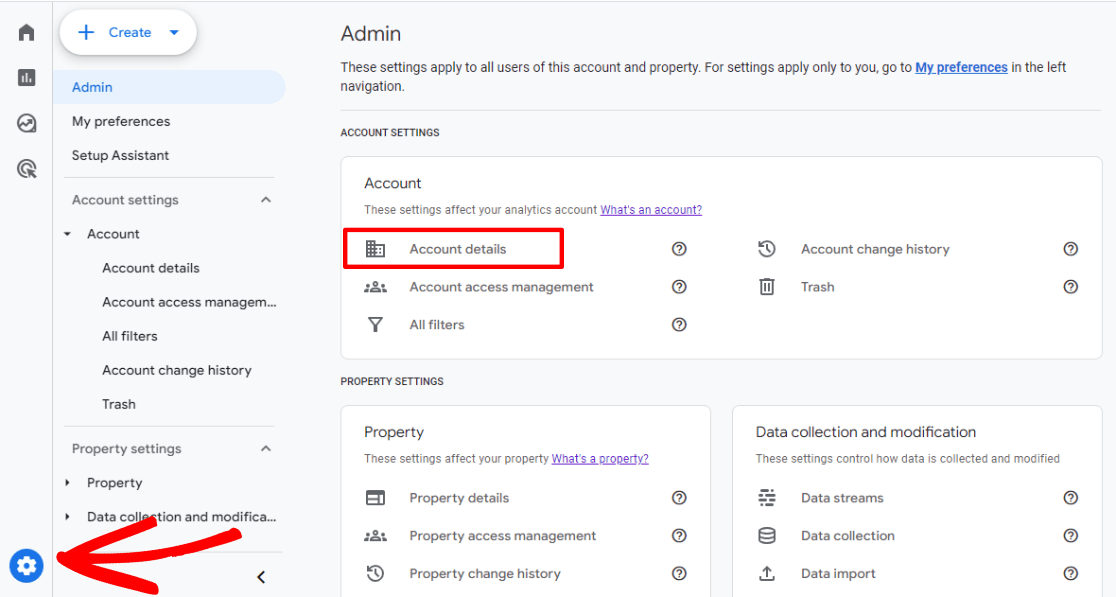Open Data import label
This screenshot has width=1116, height=597.
coord(838,574)
